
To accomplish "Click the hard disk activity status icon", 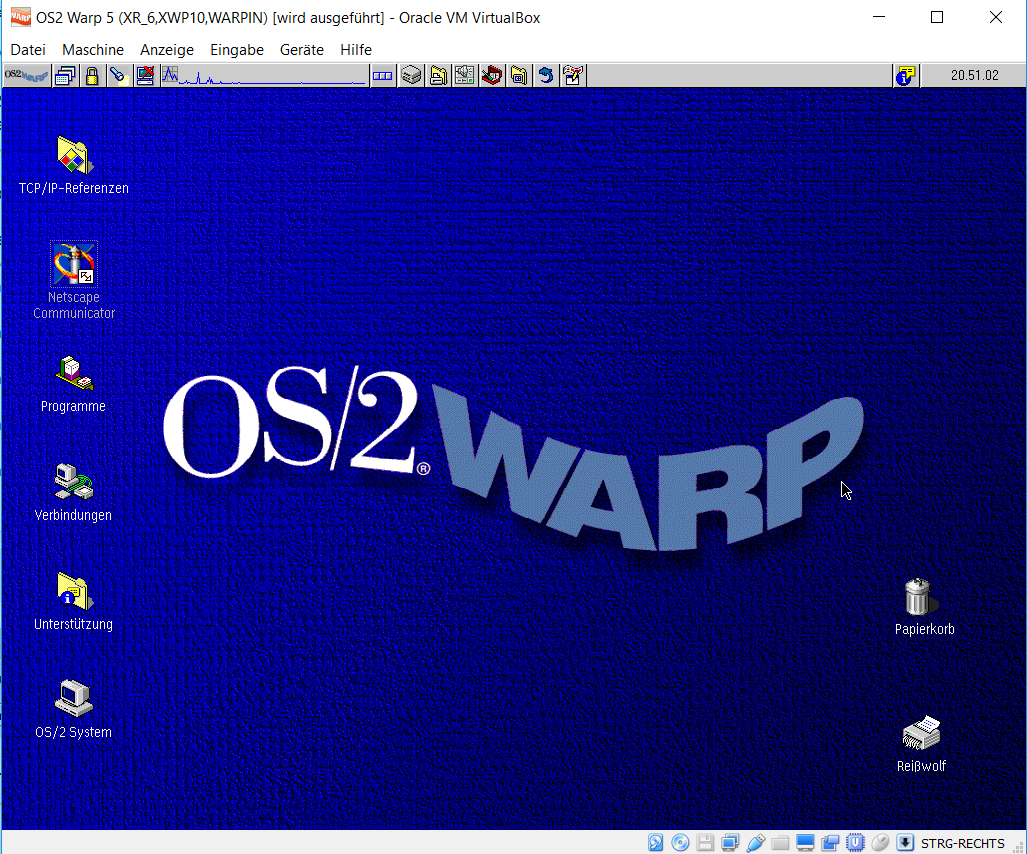I will [656, 843].
